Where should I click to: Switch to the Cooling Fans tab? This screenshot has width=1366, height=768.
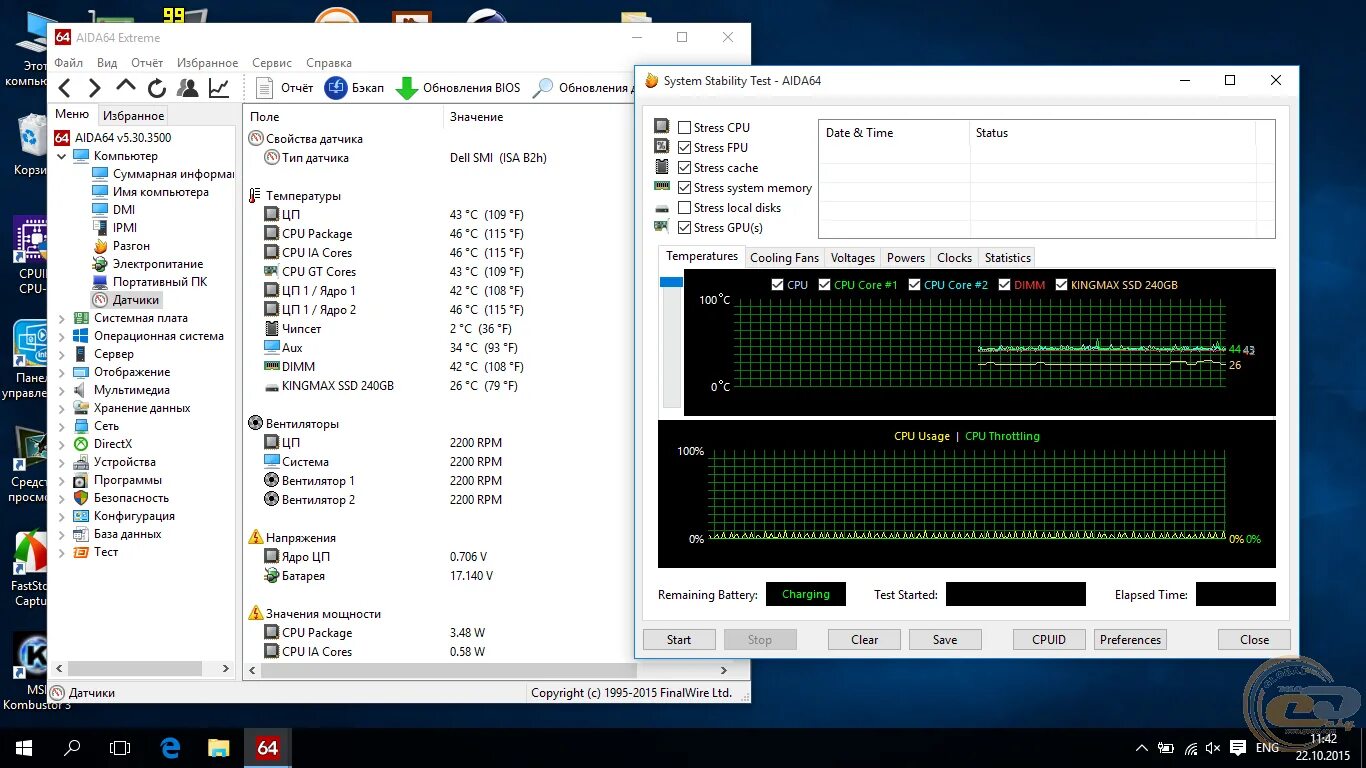click(784, 258)
